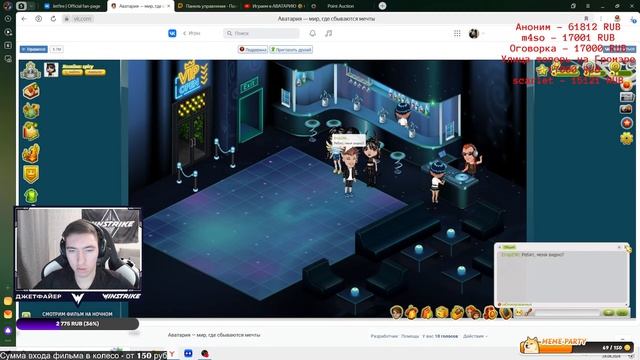Switch to Point Auction browser tab
640x360 pixels.
click(x=340, y=6)
